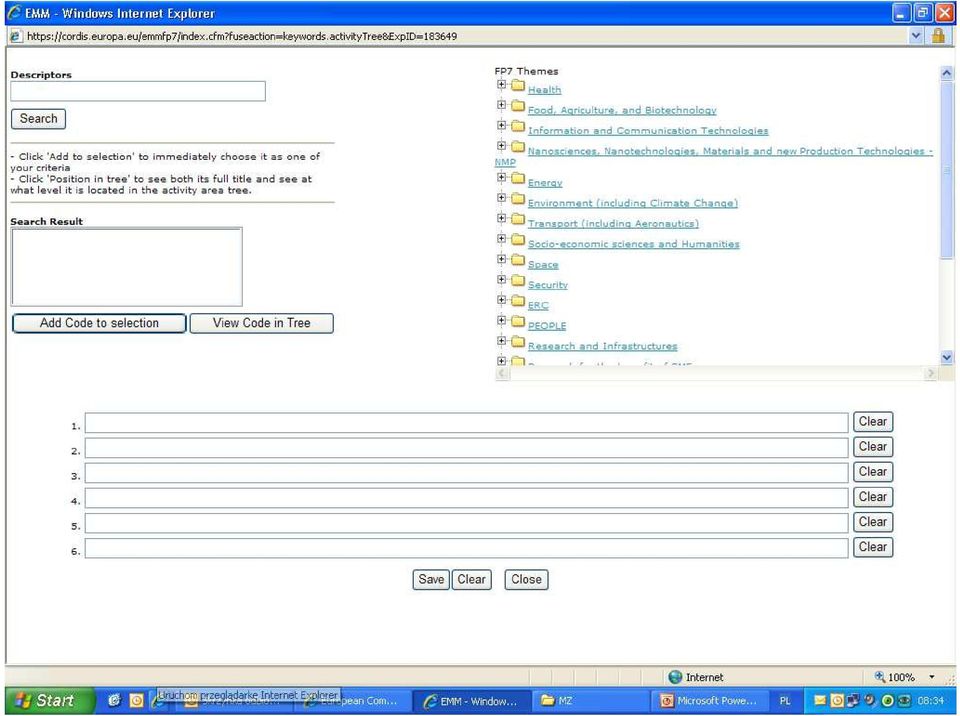Open the Security theme link
The width and height of the screenshot is (960, 716).
pos(548,285)
